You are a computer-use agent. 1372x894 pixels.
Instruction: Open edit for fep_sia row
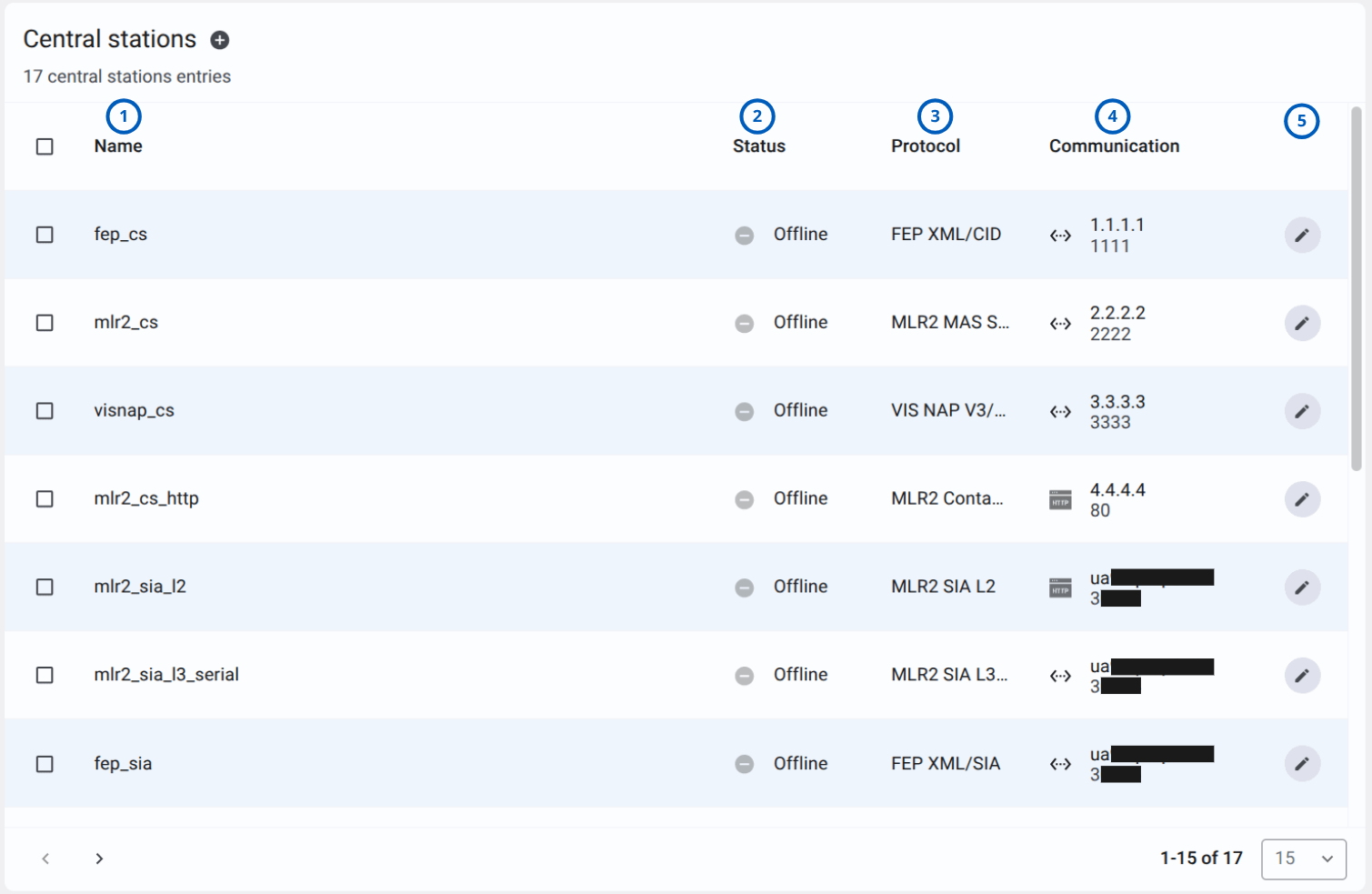point(1302,764)
